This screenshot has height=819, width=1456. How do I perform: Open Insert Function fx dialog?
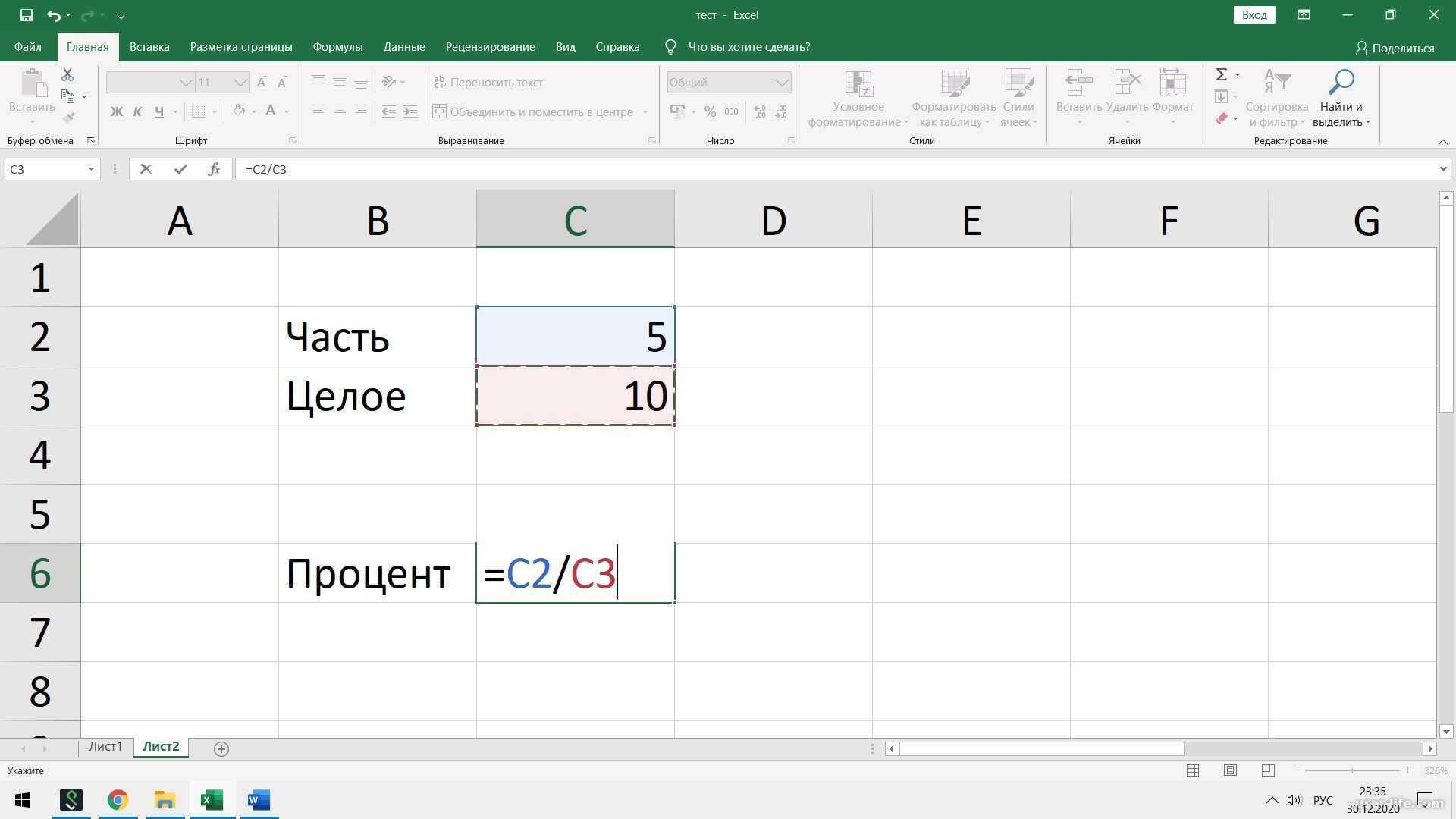point(214,169)
